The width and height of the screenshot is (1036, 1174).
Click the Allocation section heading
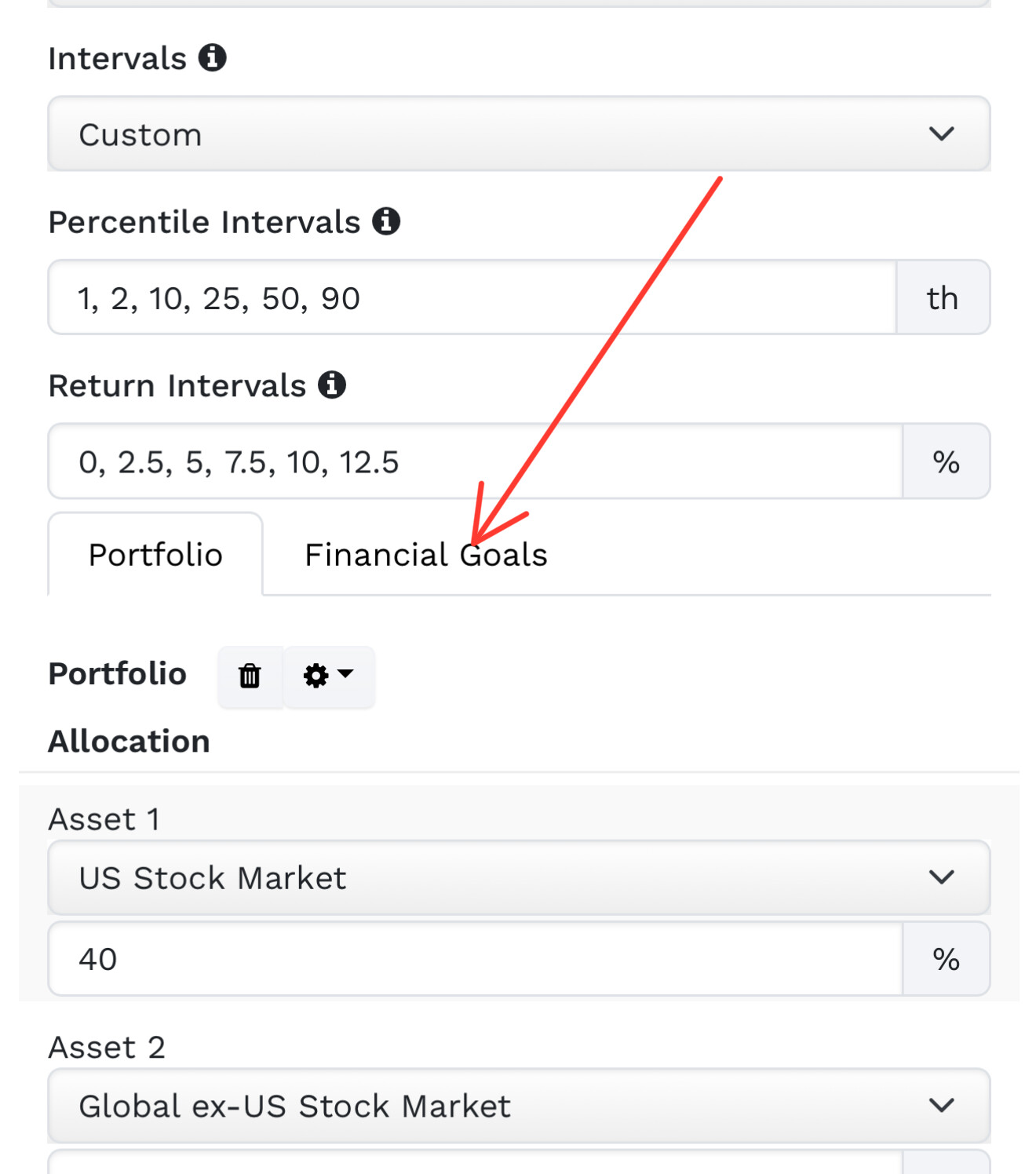129,741
